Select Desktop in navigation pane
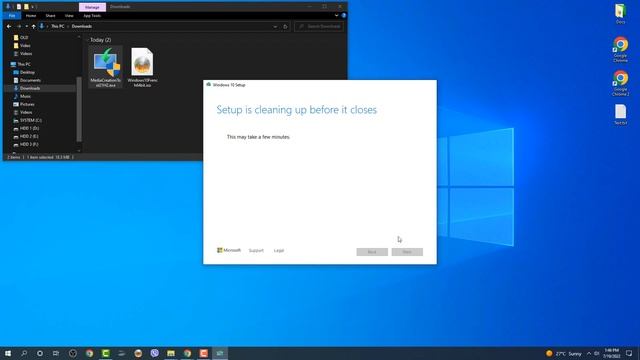Image resolution: width=640 pixels, height=360 pixels. click(27, 72)
